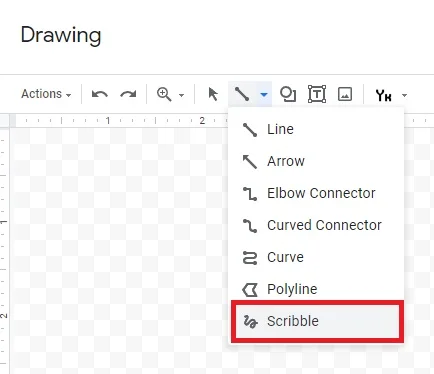This screenshot has width=434, height=374.
Task: Choose the Select arrow cursor tool
Action: pos(213,94)
